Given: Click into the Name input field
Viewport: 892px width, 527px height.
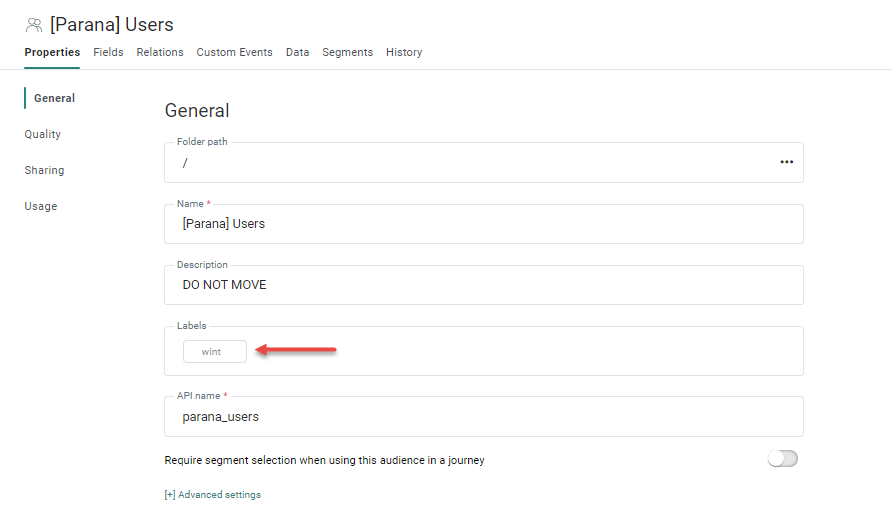Looking at the screenshot, I should tap(483, 224).
